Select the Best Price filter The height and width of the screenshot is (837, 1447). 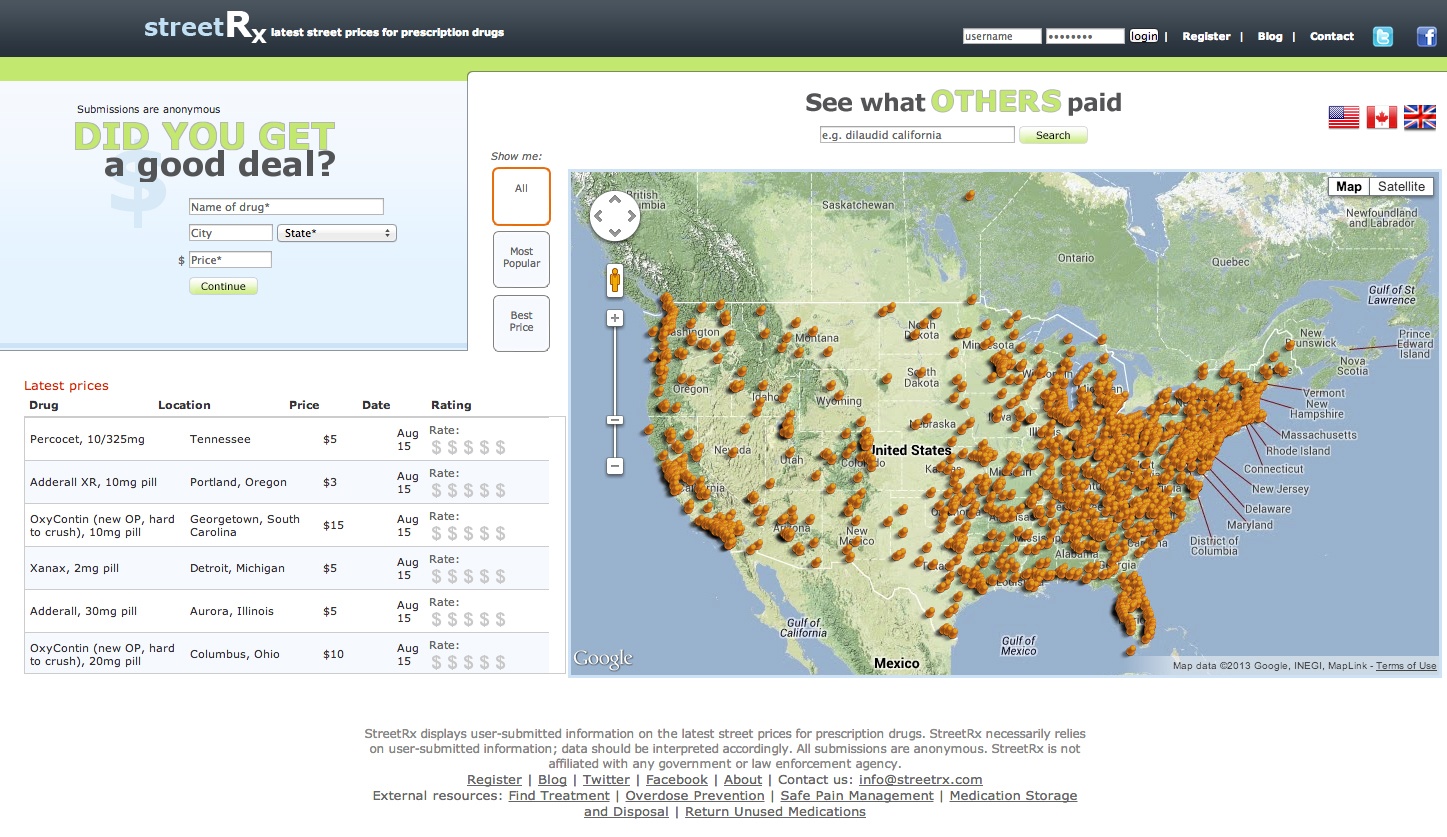point(521,322)
